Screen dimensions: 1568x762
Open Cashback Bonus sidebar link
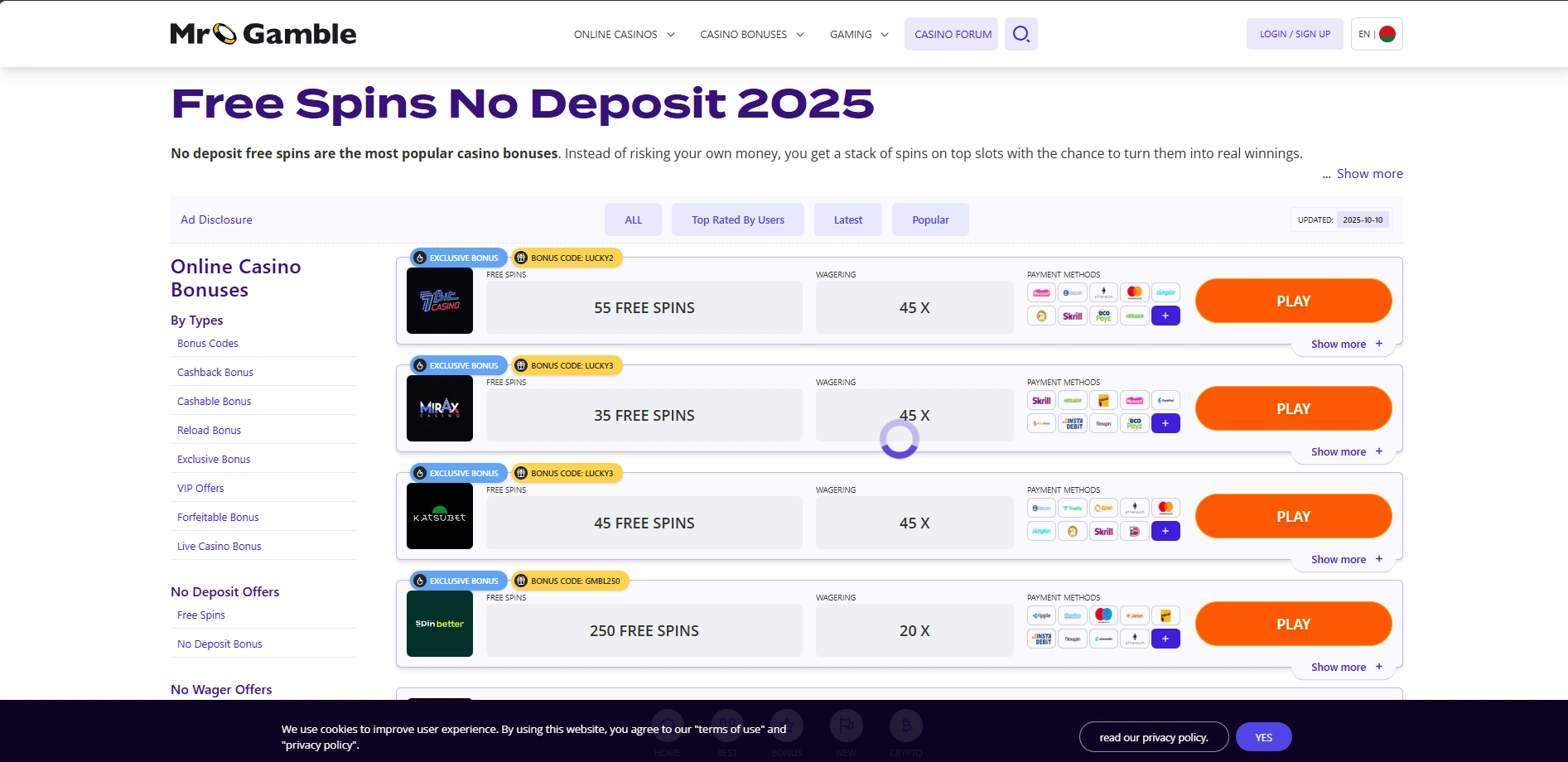coord(215,372)
